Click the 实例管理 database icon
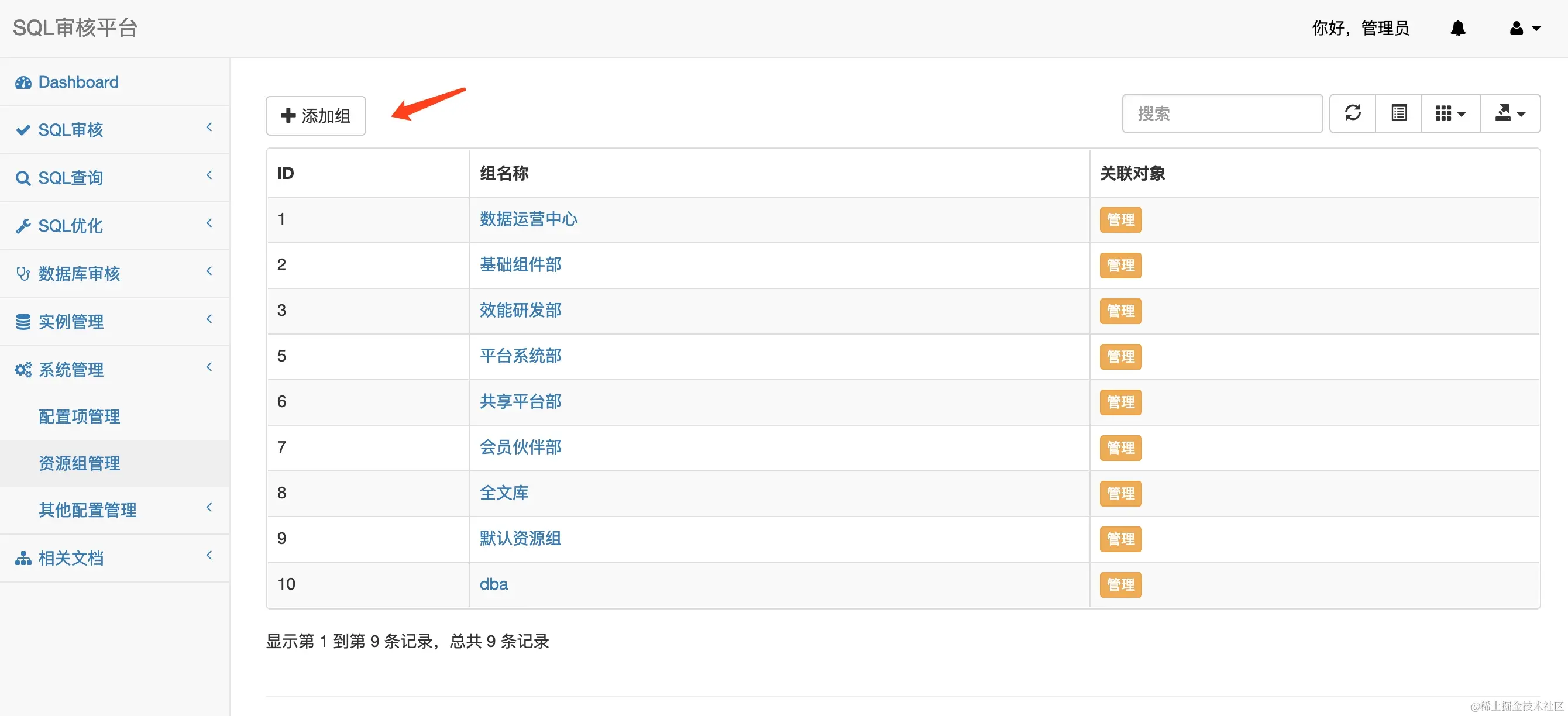The image size is (1568, 716). pos(24,321)
